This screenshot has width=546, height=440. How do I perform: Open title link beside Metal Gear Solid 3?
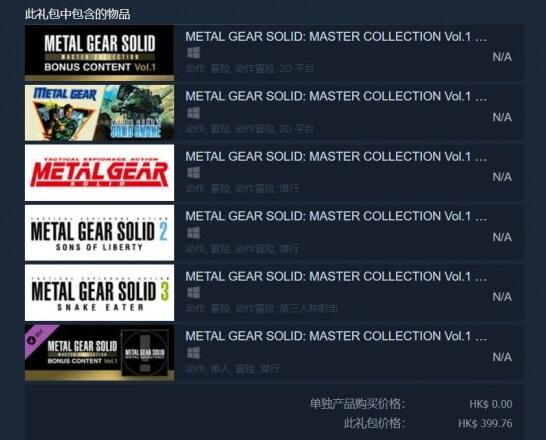pos(336,276)
